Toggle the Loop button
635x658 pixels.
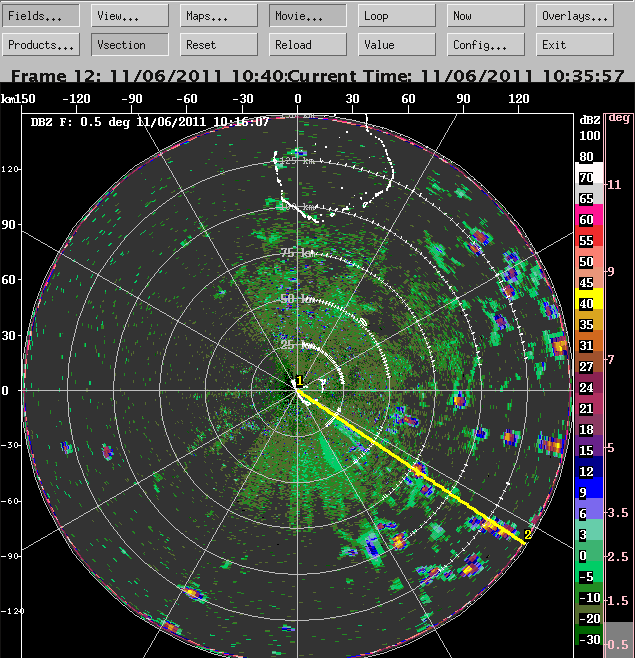click(397, 16)
